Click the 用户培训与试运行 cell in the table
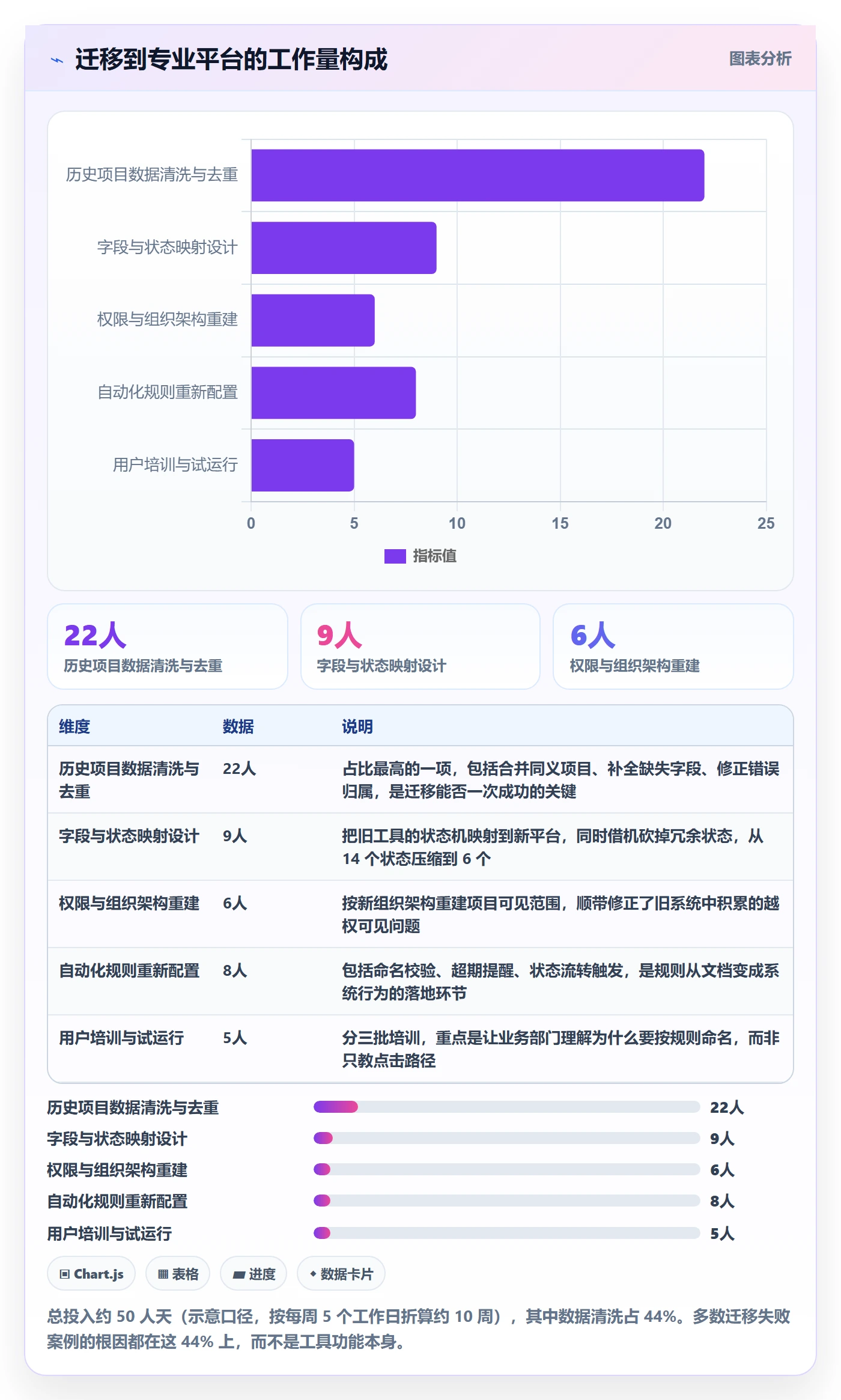841x1400 pixels. click(x=121, y=1038)
